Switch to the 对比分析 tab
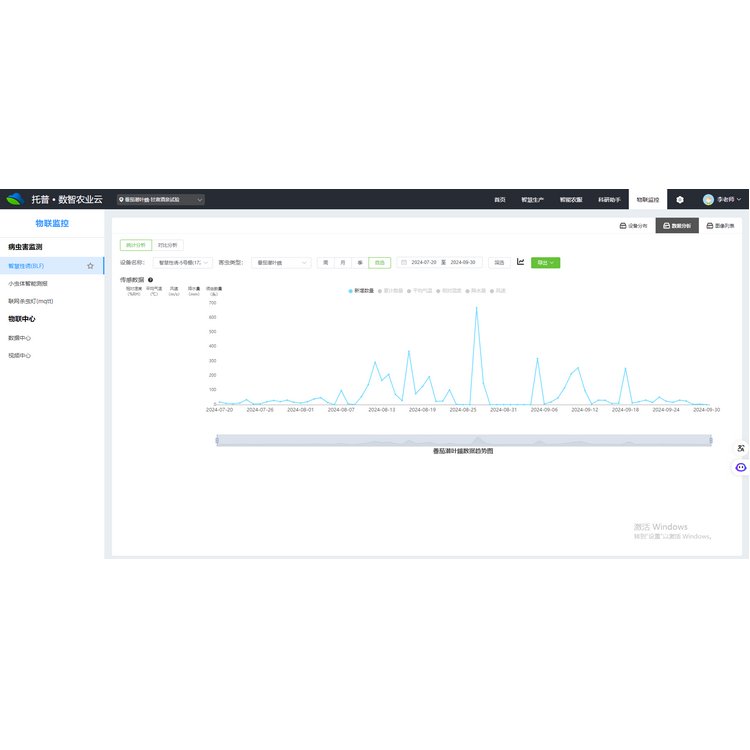This screenshot has width=750, height=750. 168,244
